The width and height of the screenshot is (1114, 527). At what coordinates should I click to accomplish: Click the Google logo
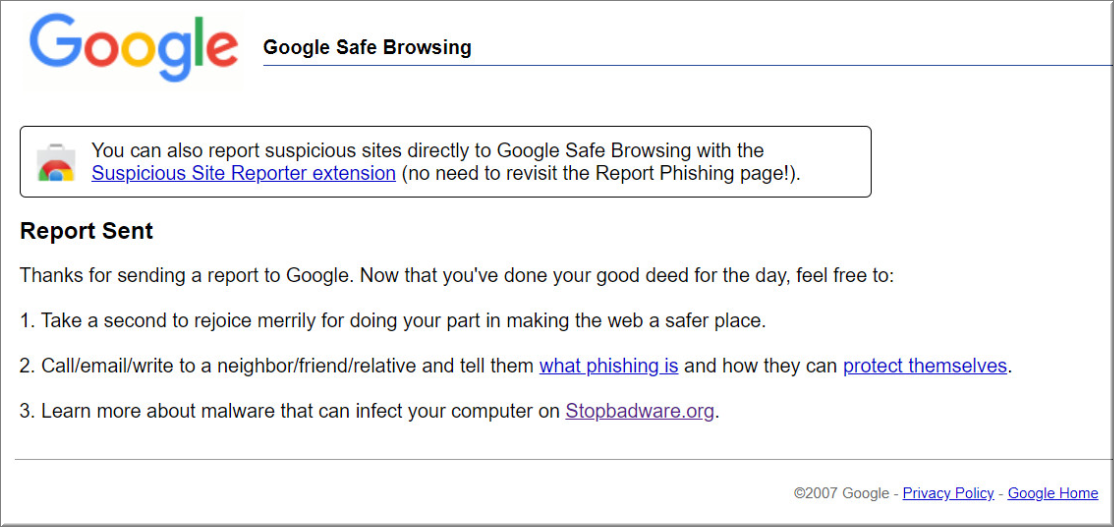(x=134, y=48)
